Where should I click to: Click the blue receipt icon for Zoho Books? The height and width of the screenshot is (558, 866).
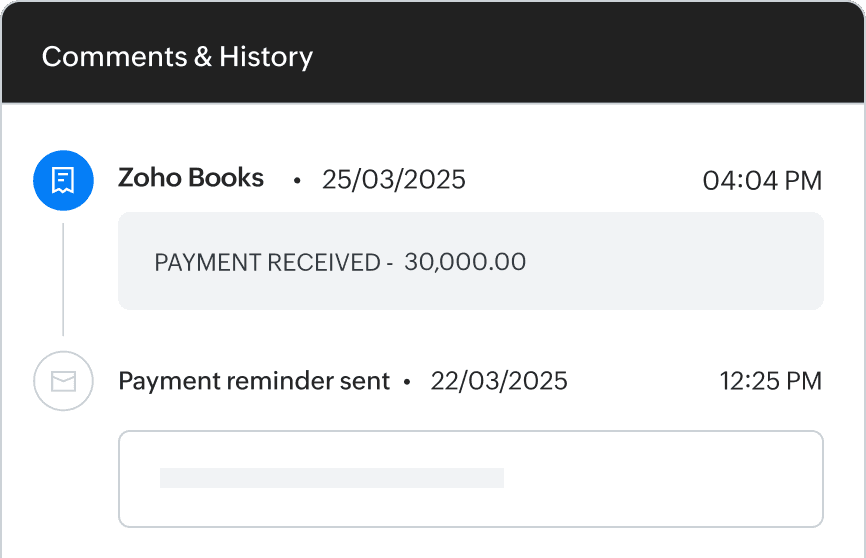[x=63, y=181]
